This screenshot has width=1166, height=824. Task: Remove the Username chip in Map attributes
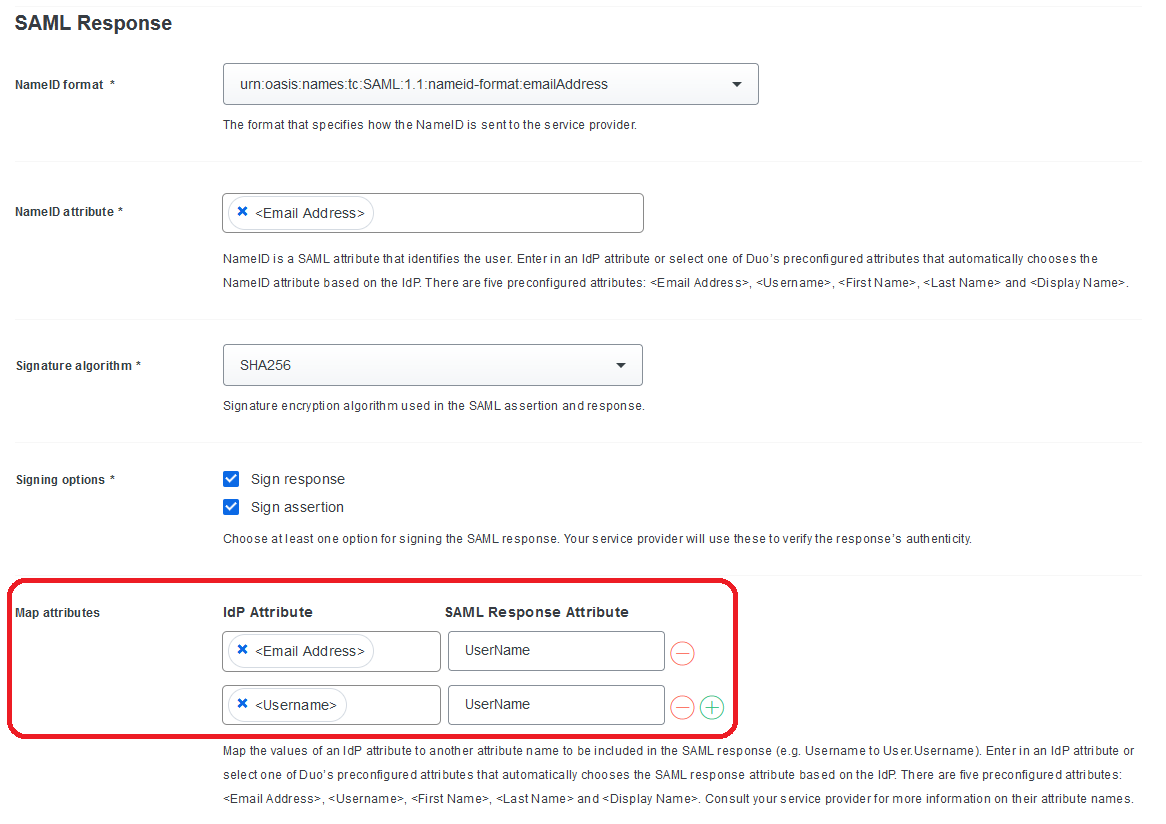242,704
